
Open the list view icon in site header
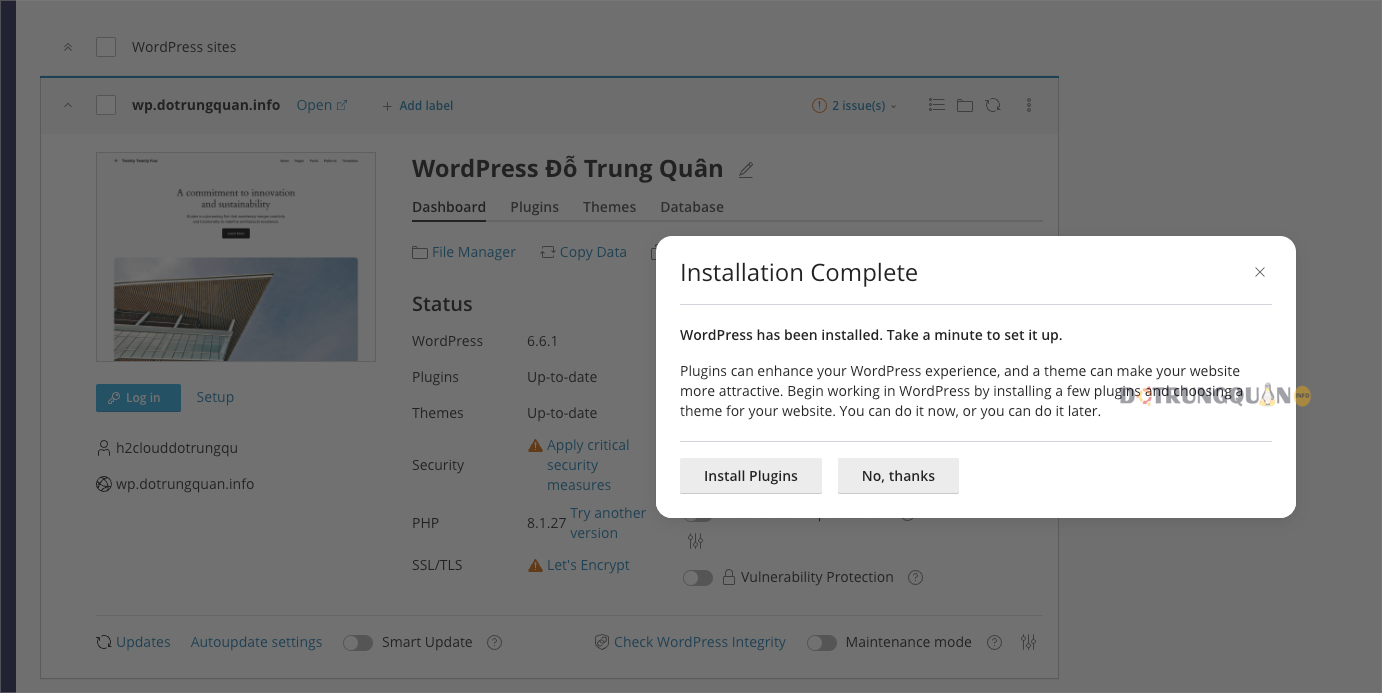tap(936, 105)
